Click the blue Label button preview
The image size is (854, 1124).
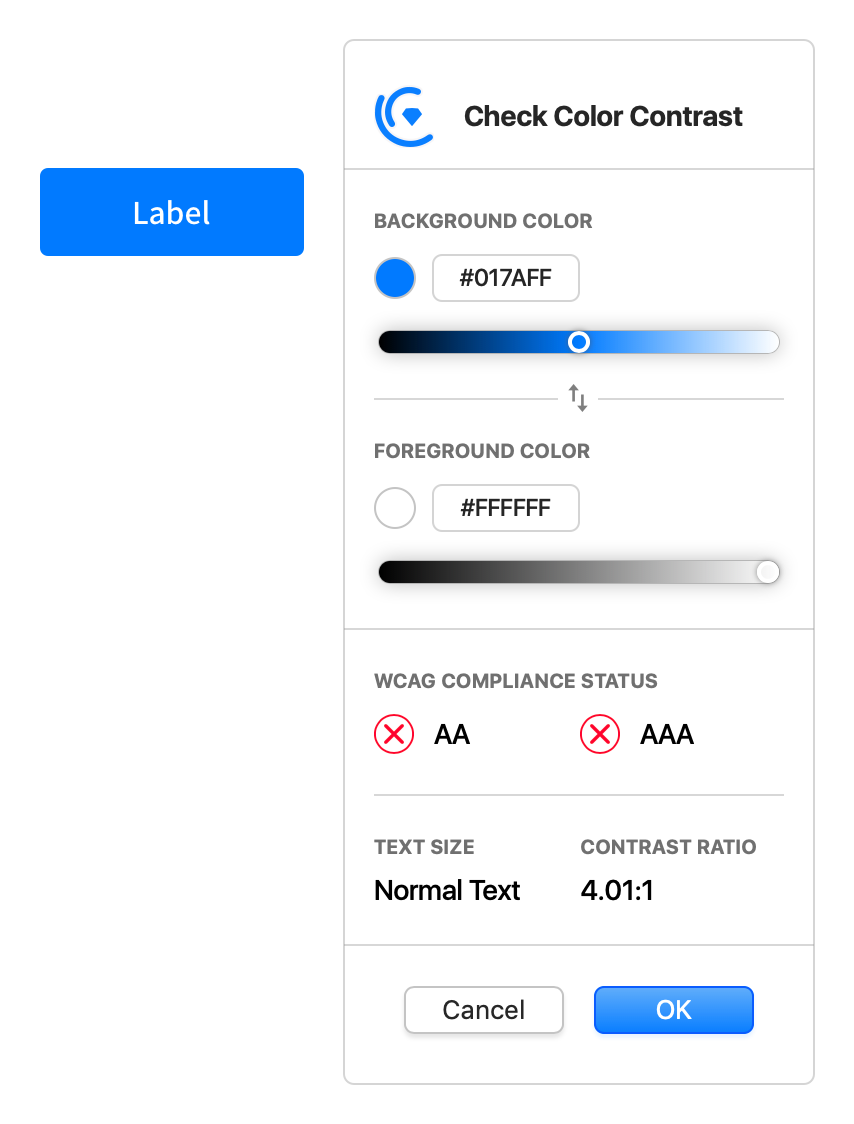[x=172, y=212]
